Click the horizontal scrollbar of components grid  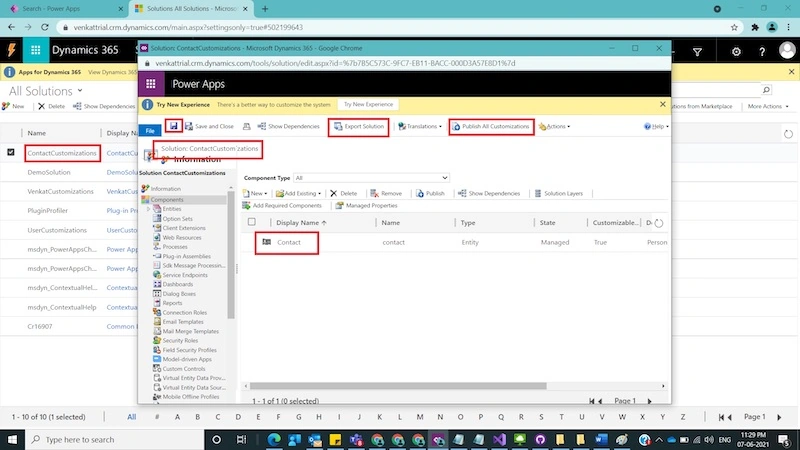(398, 386)
